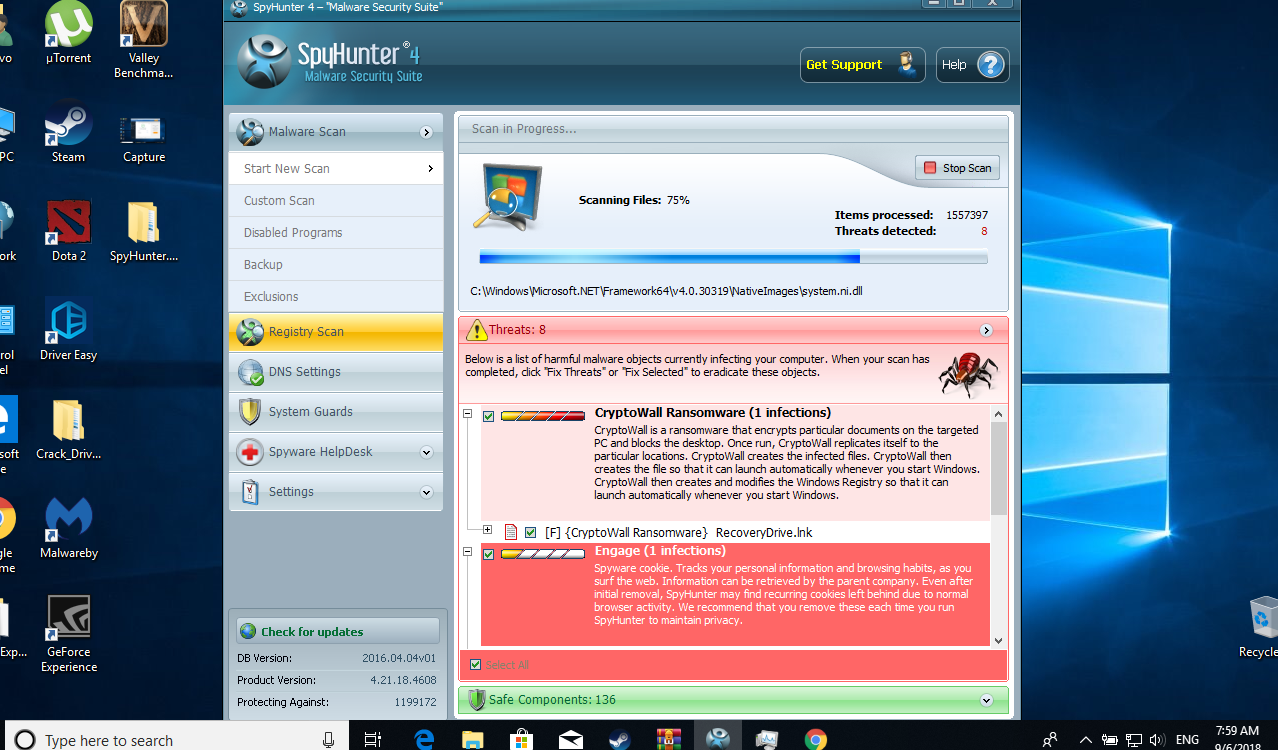The image size is (1278, 750).
Task: Click the Start New Scan submenu arrow
Action: pos(431,168)
